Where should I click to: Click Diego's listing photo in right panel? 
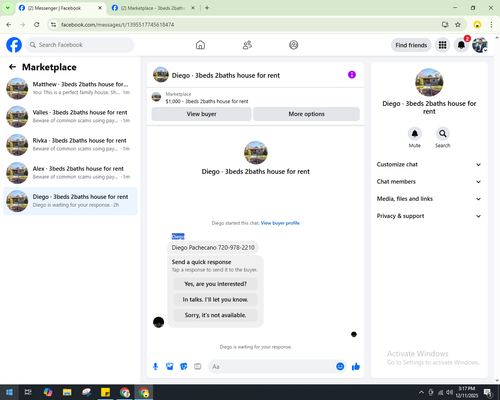(x=429, y=82)
